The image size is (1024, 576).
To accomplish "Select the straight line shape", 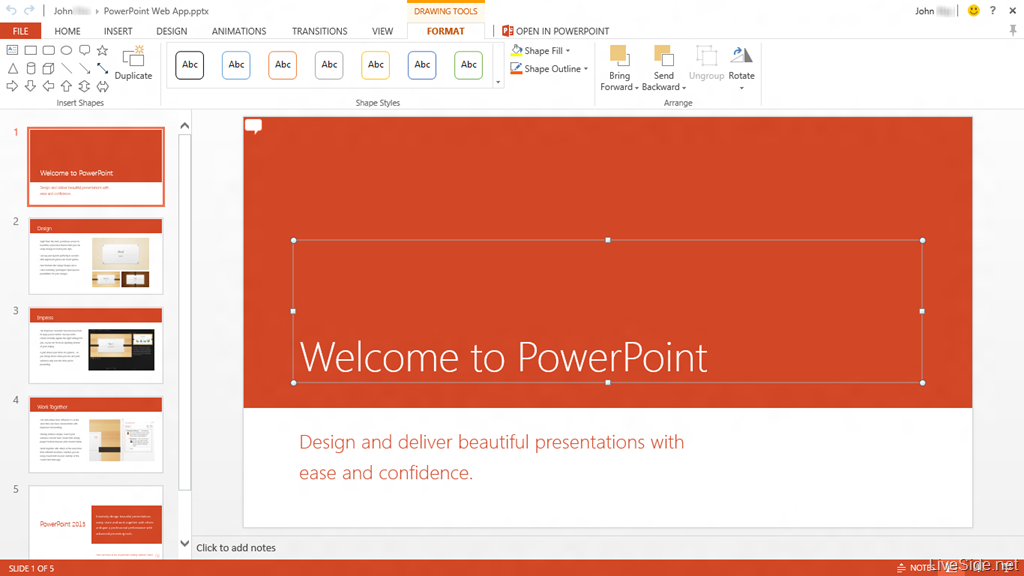I will 67,68.
